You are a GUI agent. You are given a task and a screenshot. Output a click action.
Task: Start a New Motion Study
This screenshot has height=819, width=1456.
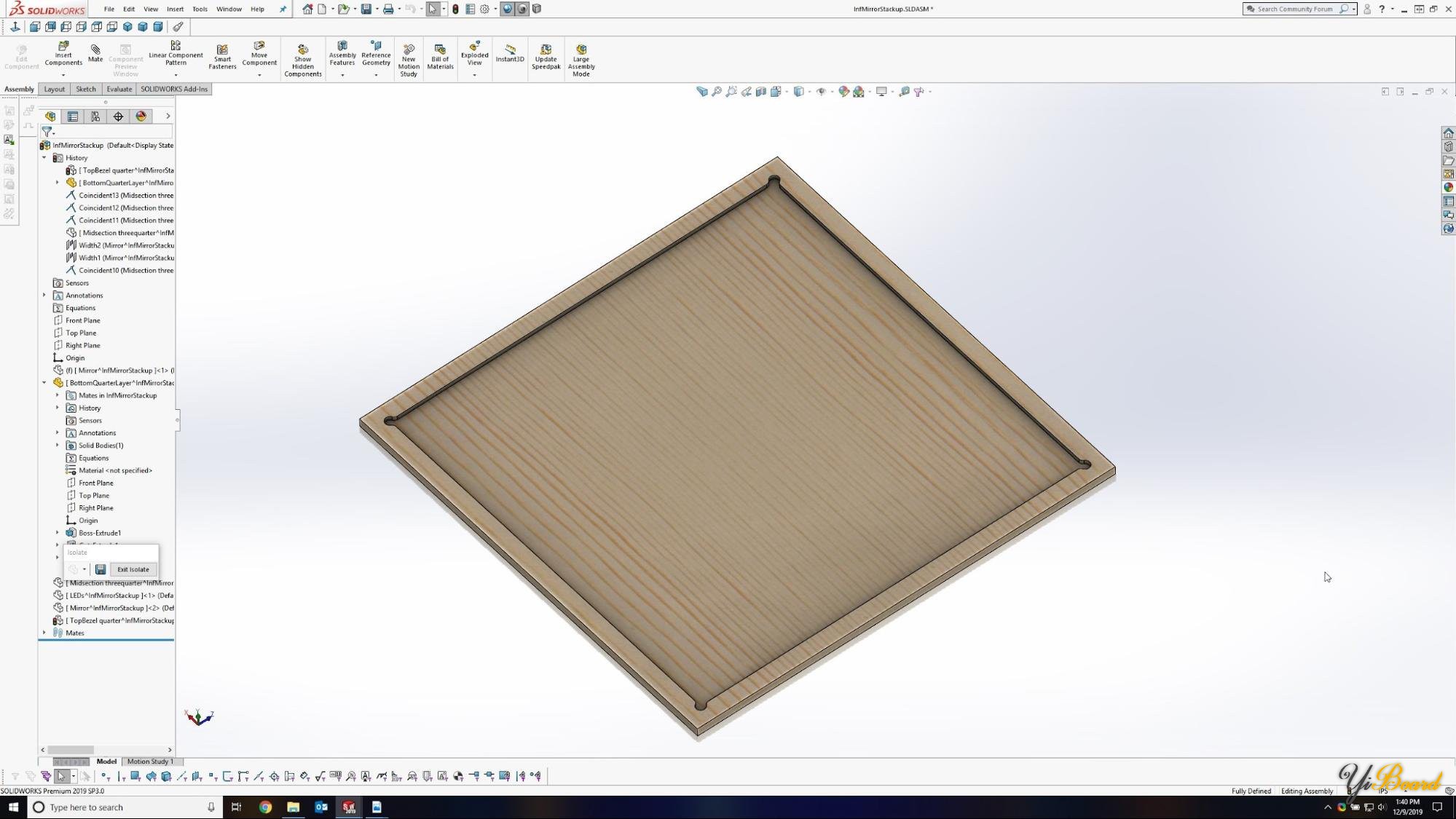coord(409,60)
